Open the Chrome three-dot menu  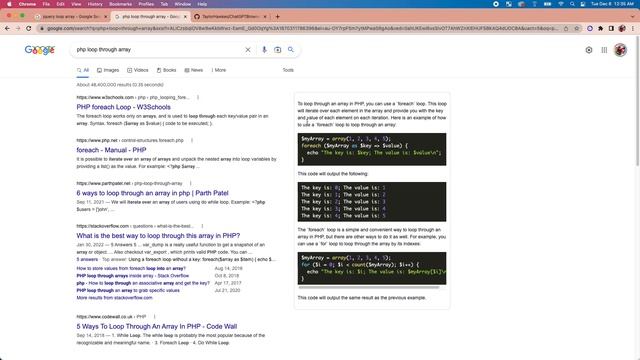(633, 28)
